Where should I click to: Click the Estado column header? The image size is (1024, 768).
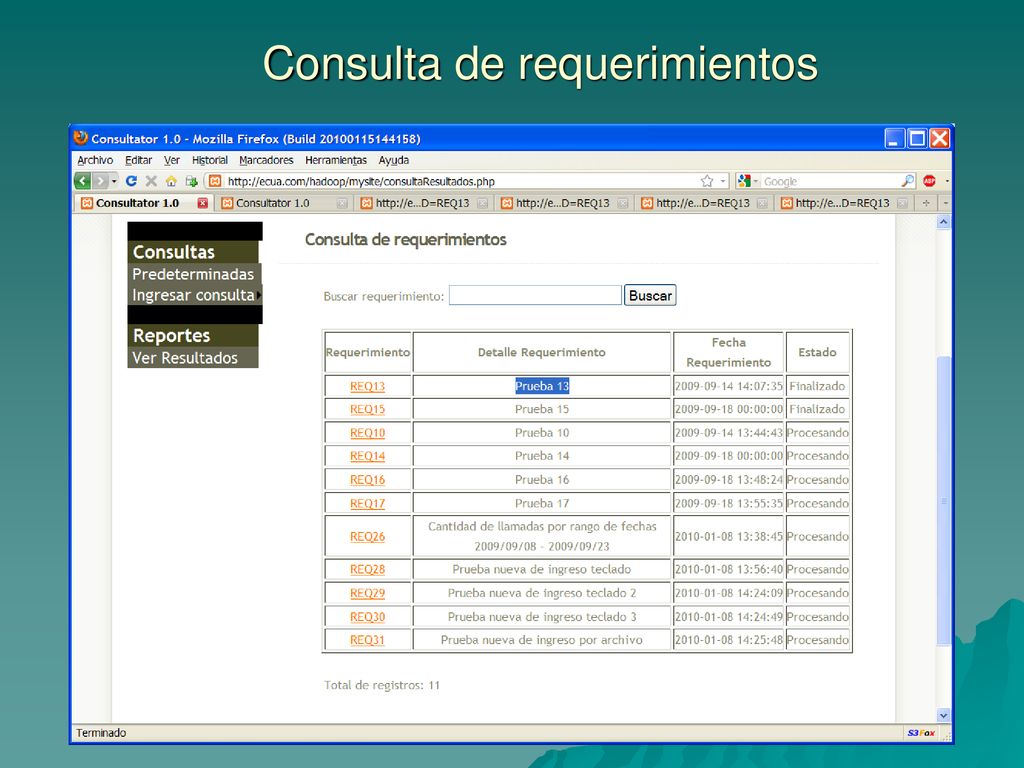817,352
